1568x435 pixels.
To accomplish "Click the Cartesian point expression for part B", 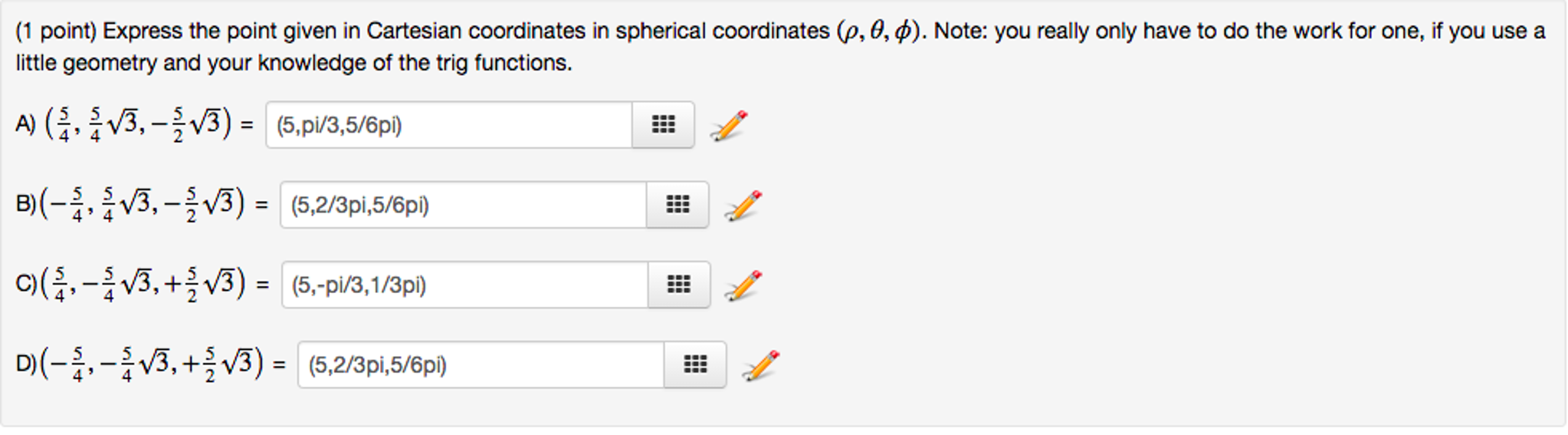I will pos(143,205).
